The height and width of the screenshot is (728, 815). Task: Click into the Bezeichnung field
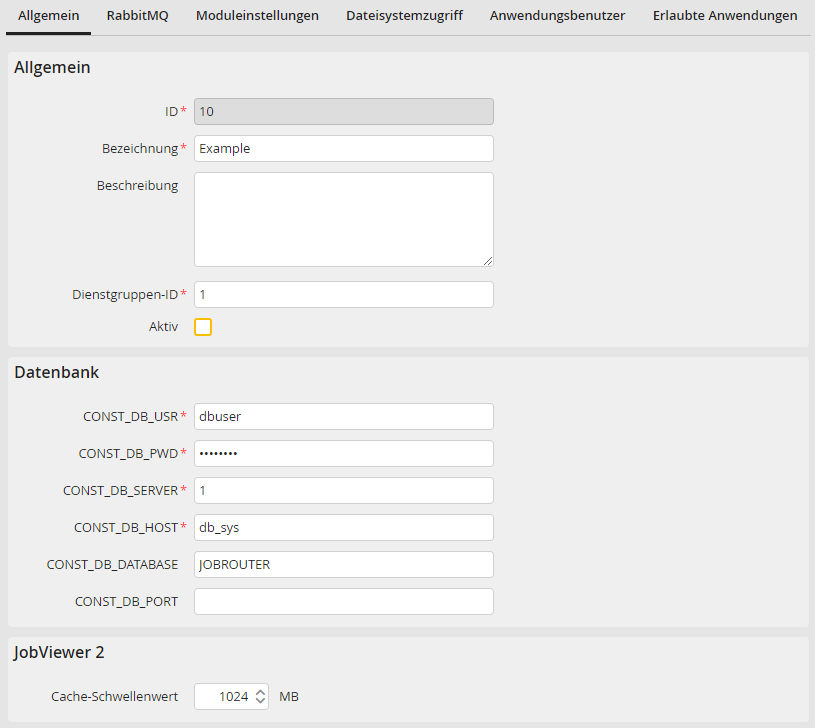(x=343, y=148)
